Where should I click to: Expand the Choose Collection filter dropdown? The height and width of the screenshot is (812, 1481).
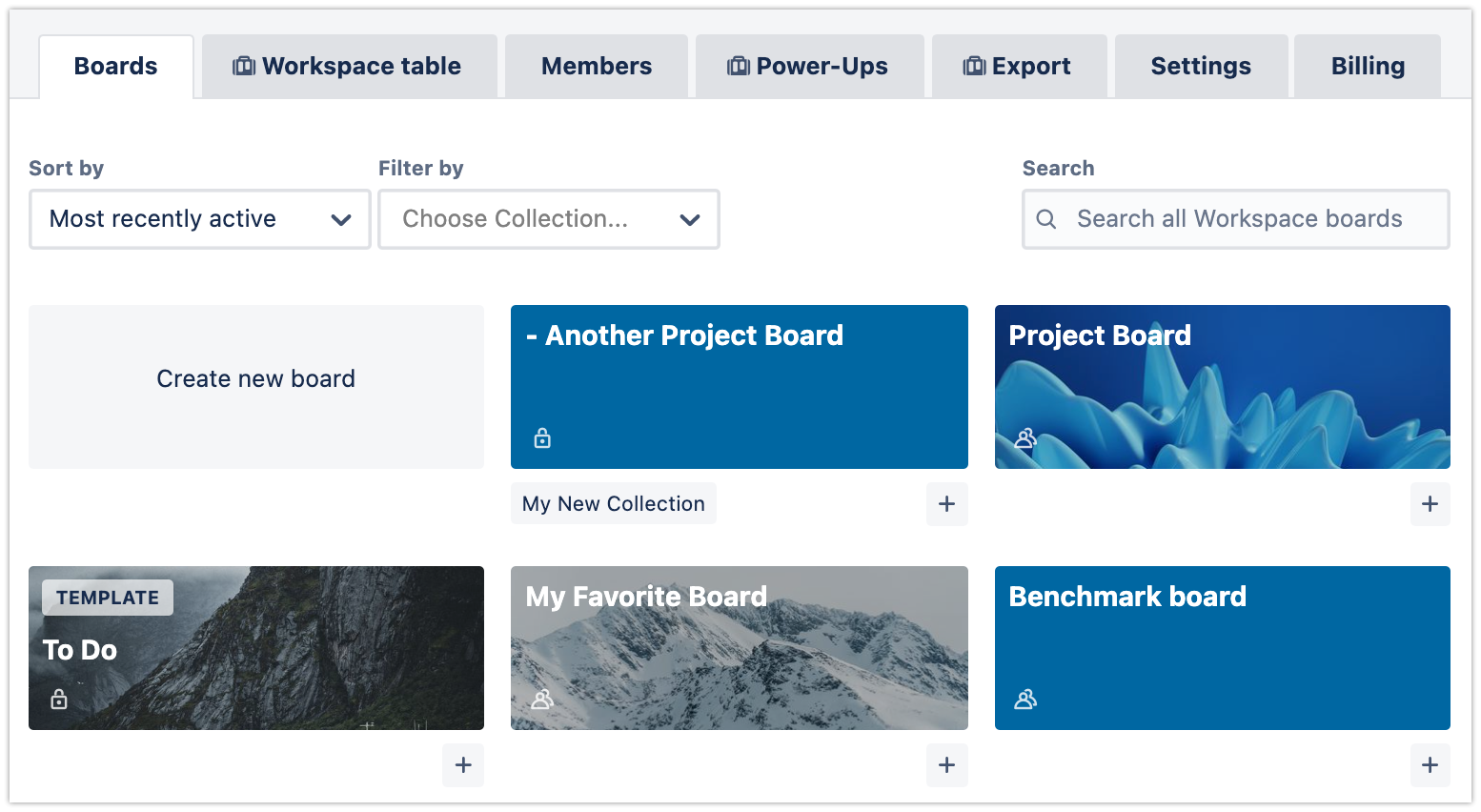click(549, 218)
